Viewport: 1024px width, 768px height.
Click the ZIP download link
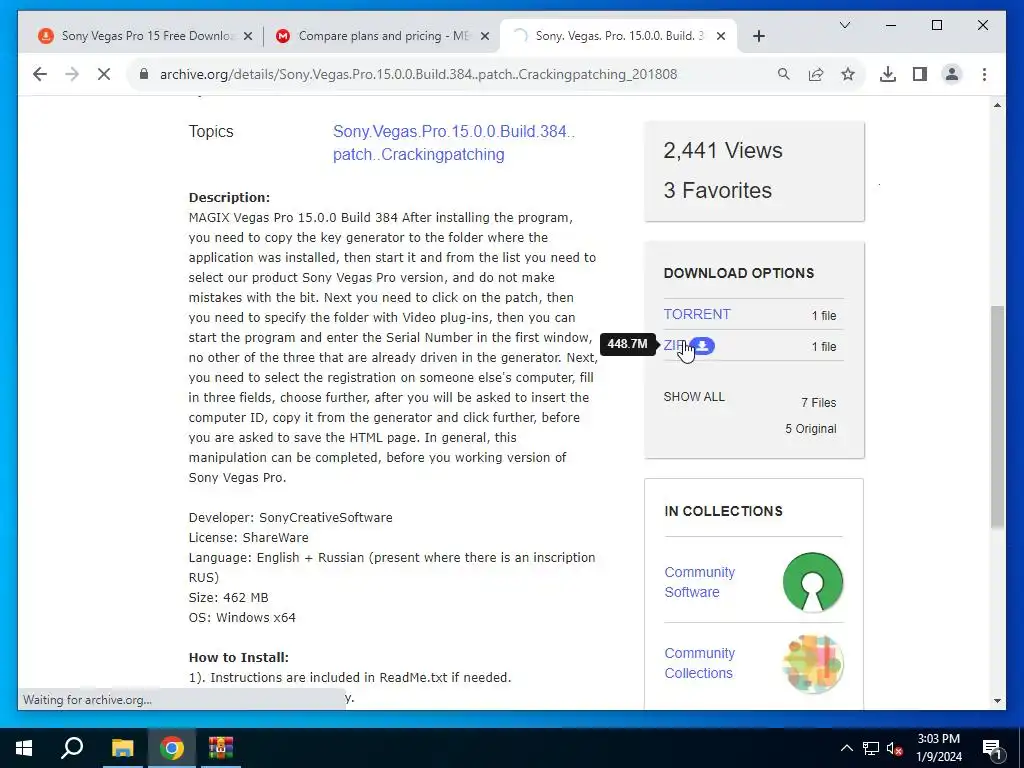click(x=675, y=345)
